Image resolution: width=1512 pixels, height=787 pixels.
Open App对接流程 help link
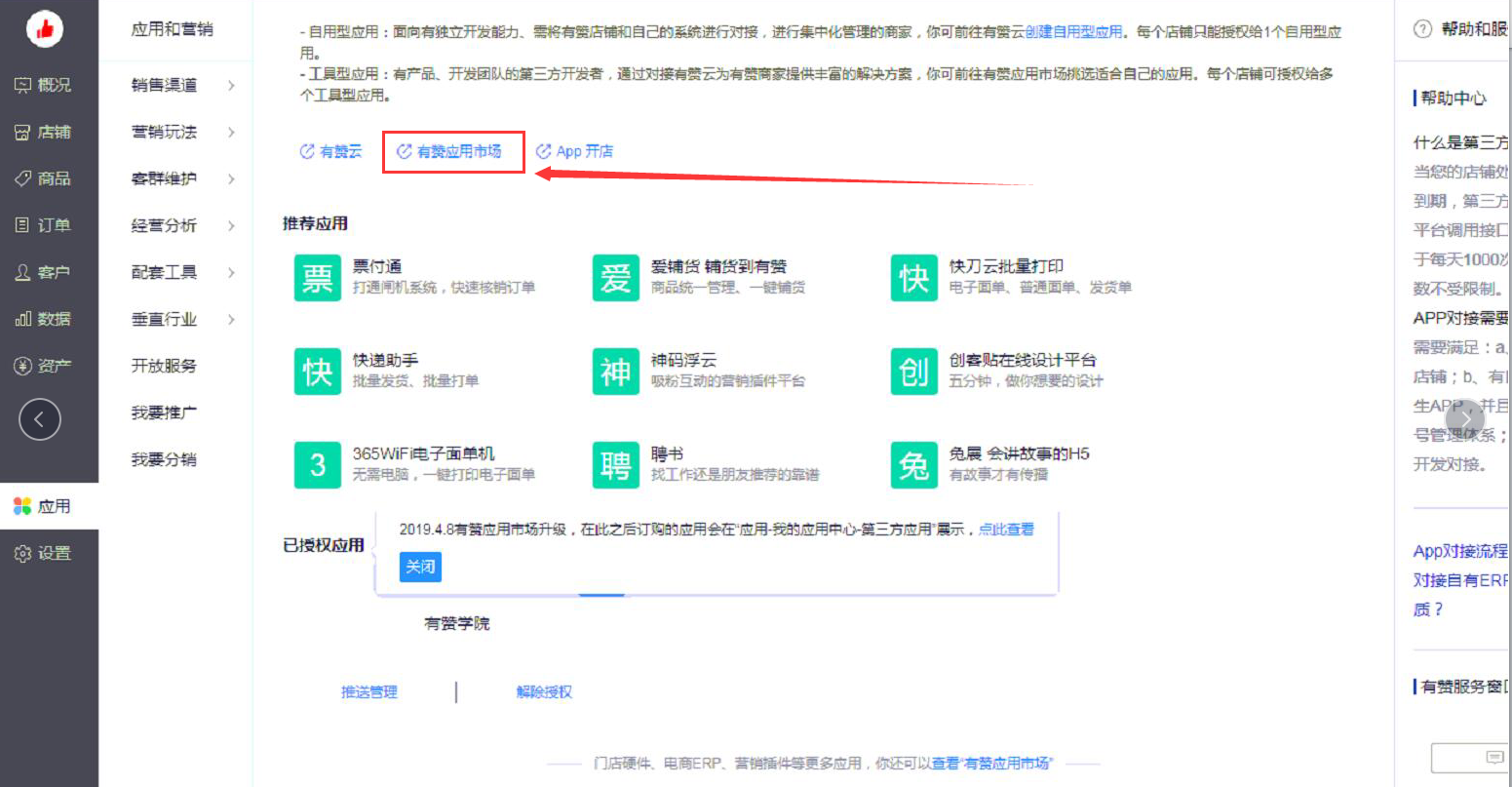pyautogui.click(x=1460, y=551)
